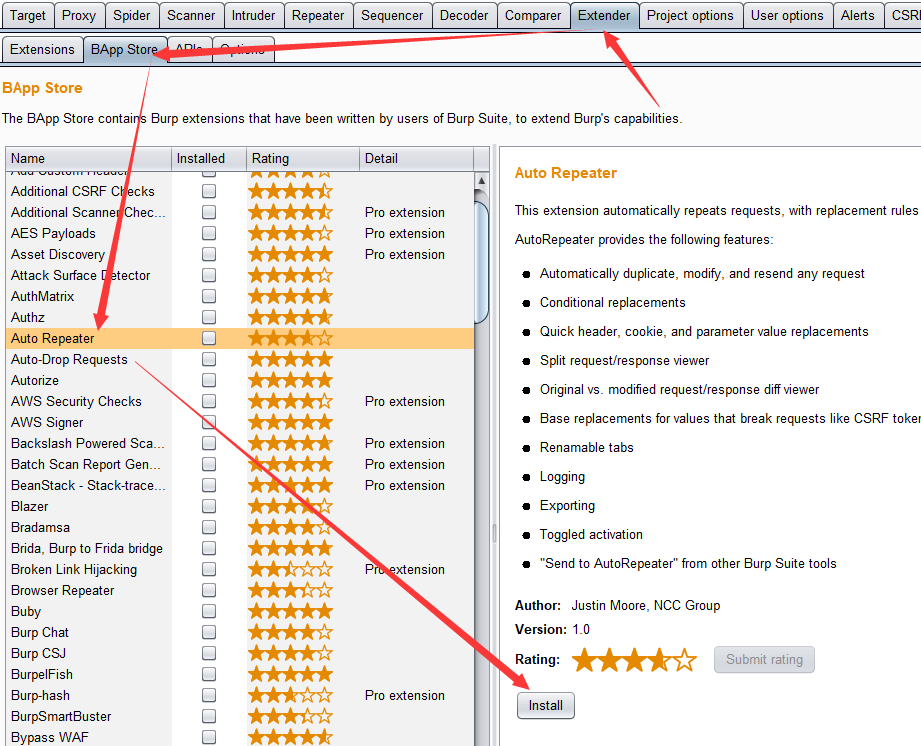Image resolution: width=921 pixels, height=746 pixels.
Task: Select the Burp CSJ row
Action: [240, 653]
